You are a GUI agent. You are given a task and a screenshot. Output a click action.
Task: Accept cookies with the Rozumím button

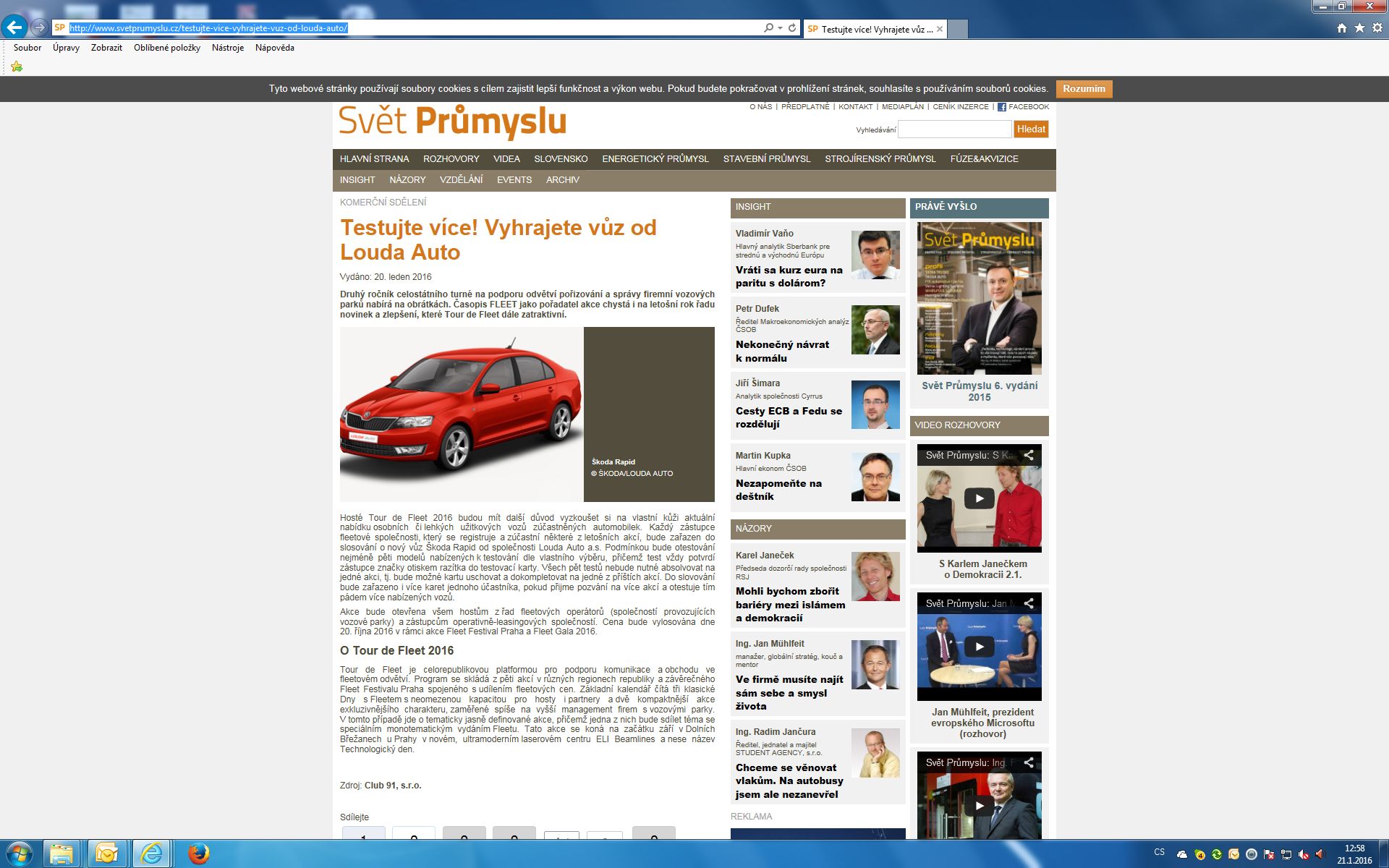1084,89
